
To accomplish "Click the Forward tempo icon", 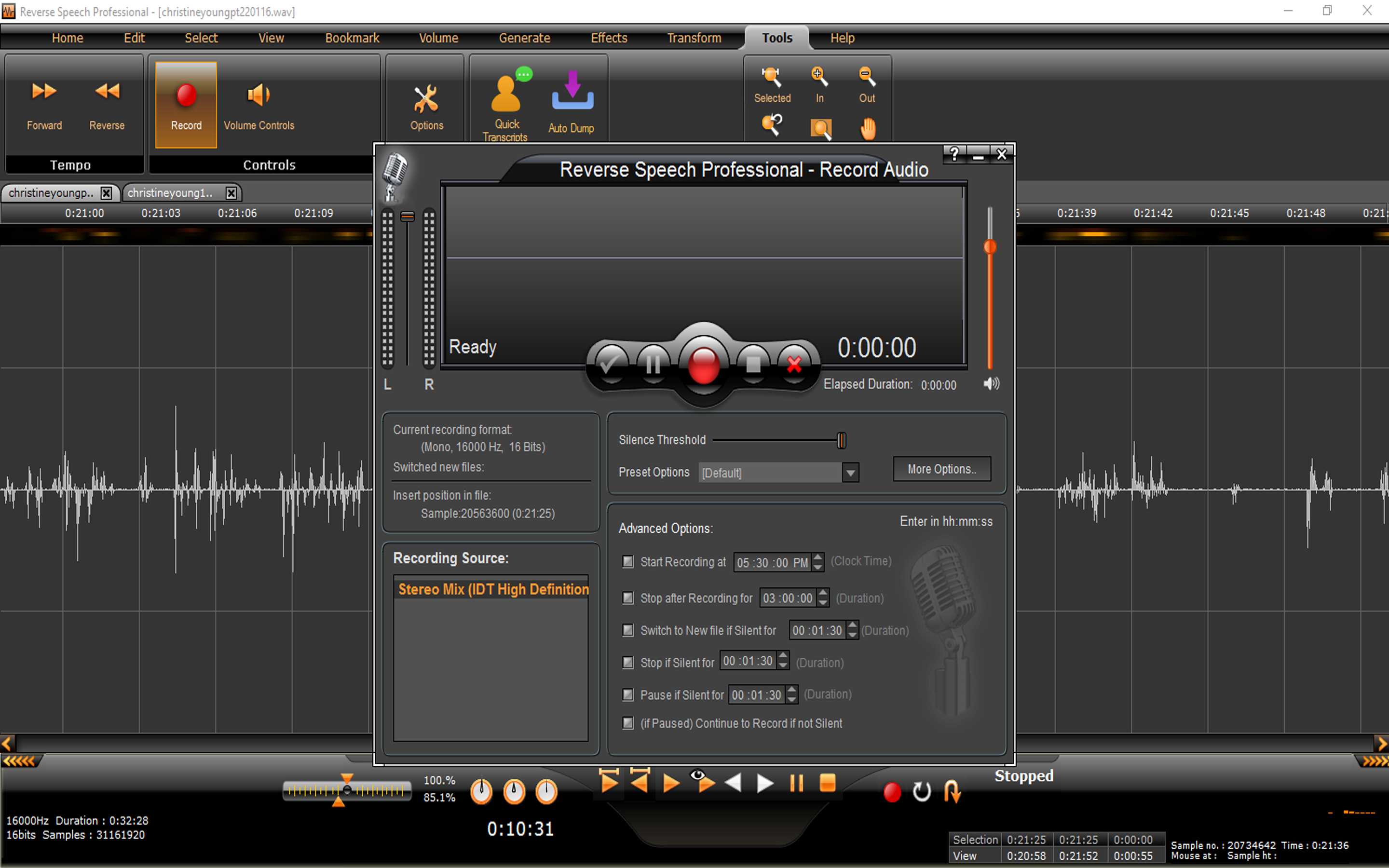I will (x=43, y=91).
